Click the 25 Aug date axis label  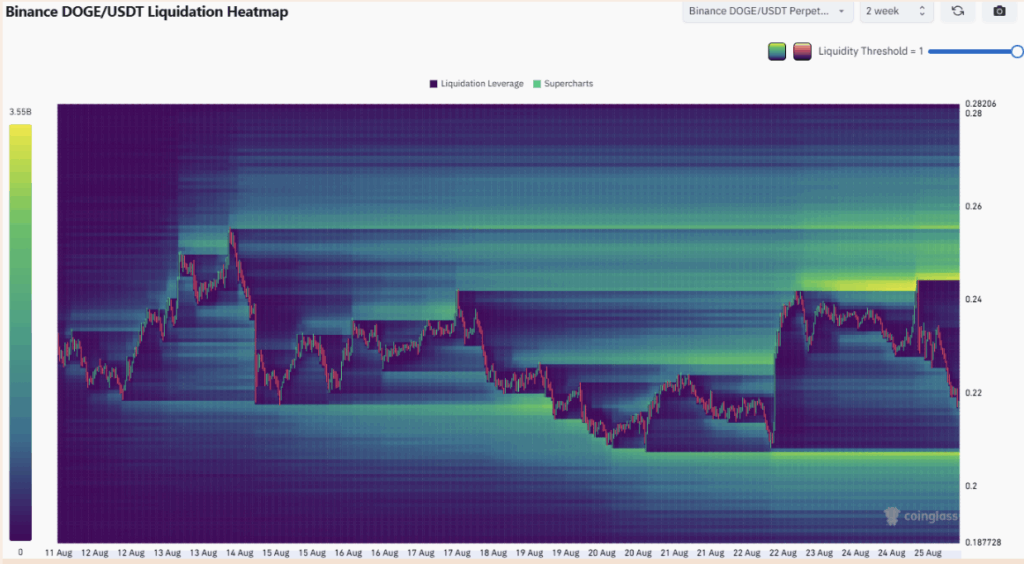tap(927, 553)
